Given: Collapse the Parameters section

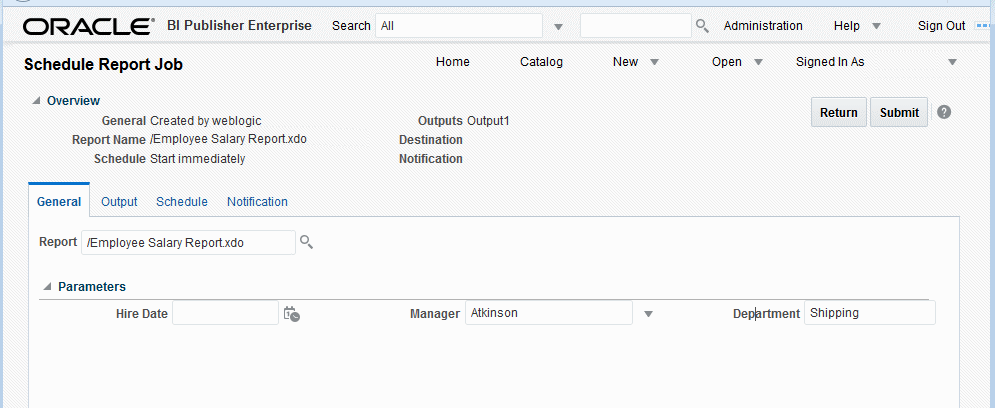Looking at the screenshot, I should coord(47,287).
